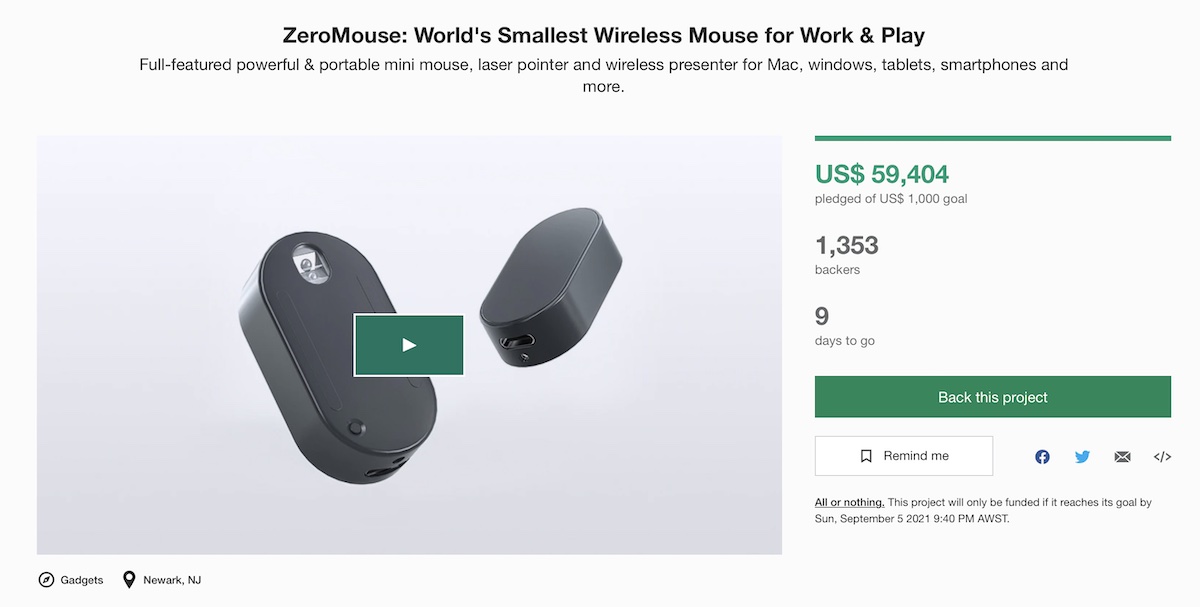The height and width of the screenshot is (607, 1200).
Task: Click the 1,353 backers count
Action: coord(846,246)
